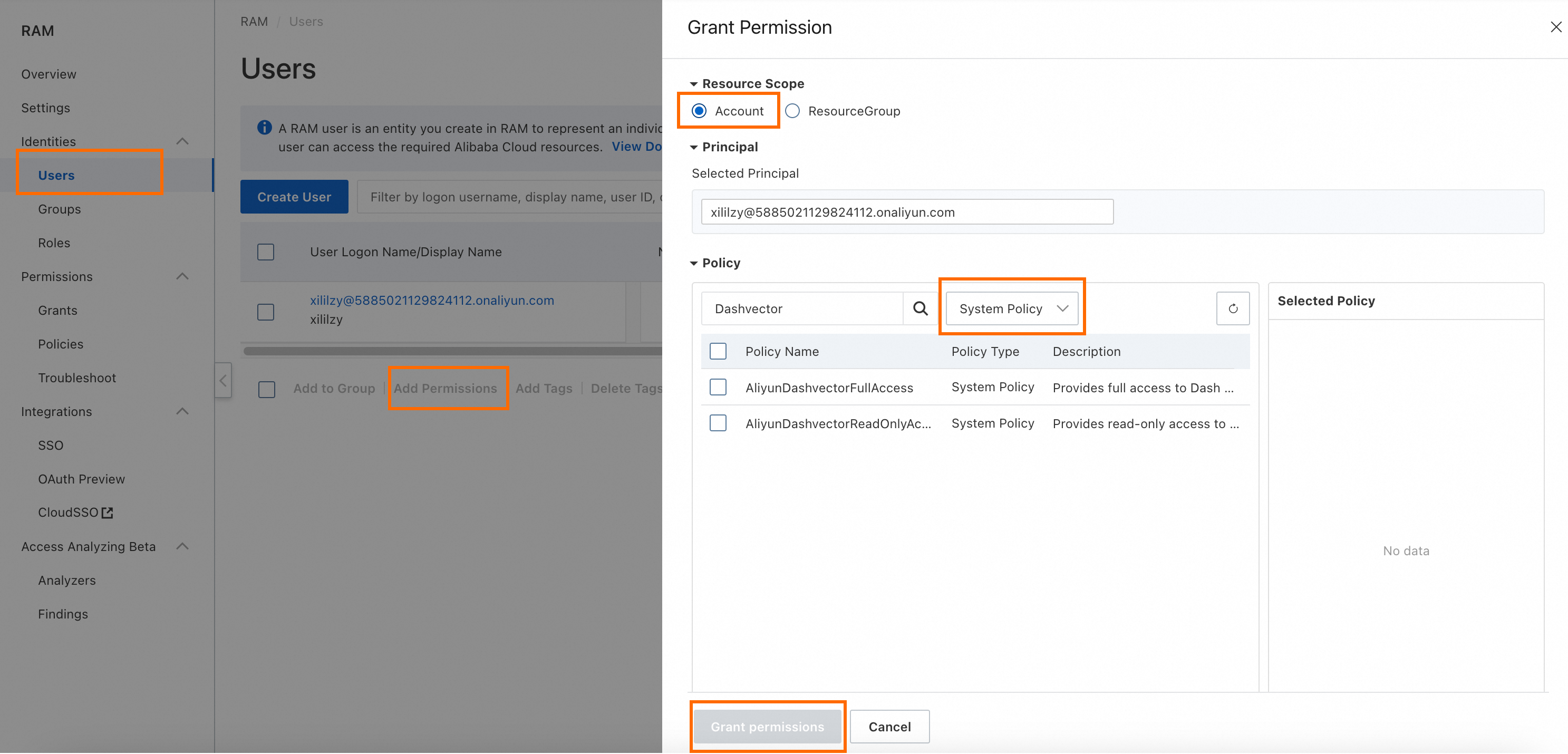Click the horizontal scrollbar under the Users table
Viewport: 1568px width, 754px height.
pos(452,351)
